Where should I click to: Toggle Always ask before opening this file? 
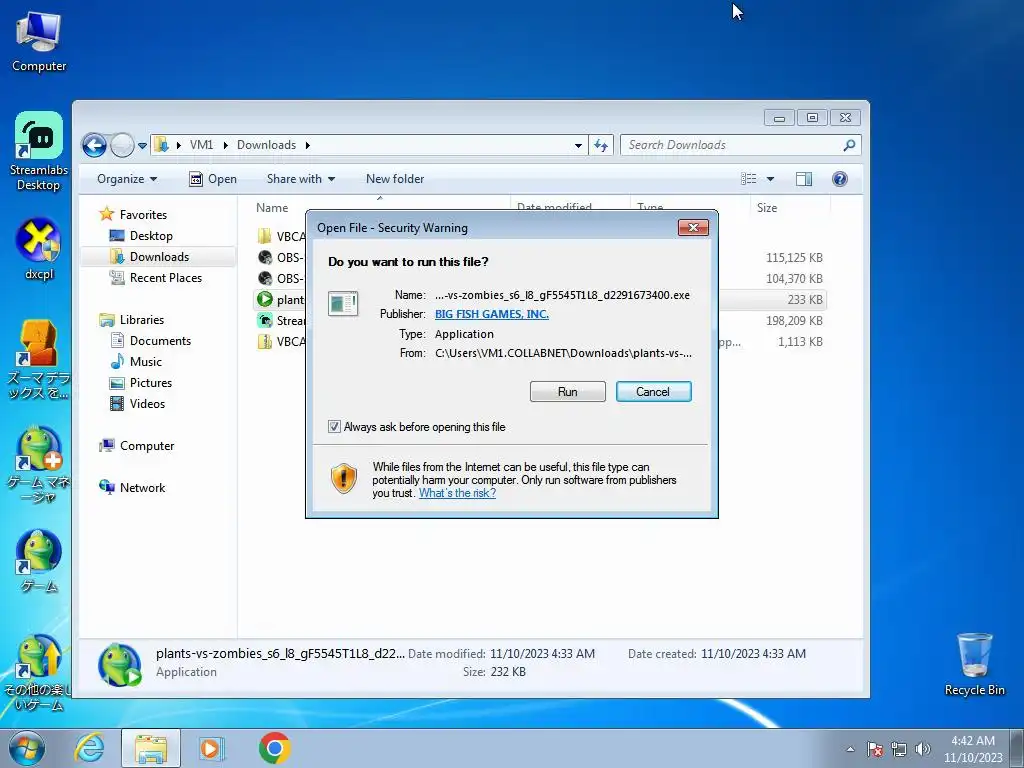pos(334,426)
